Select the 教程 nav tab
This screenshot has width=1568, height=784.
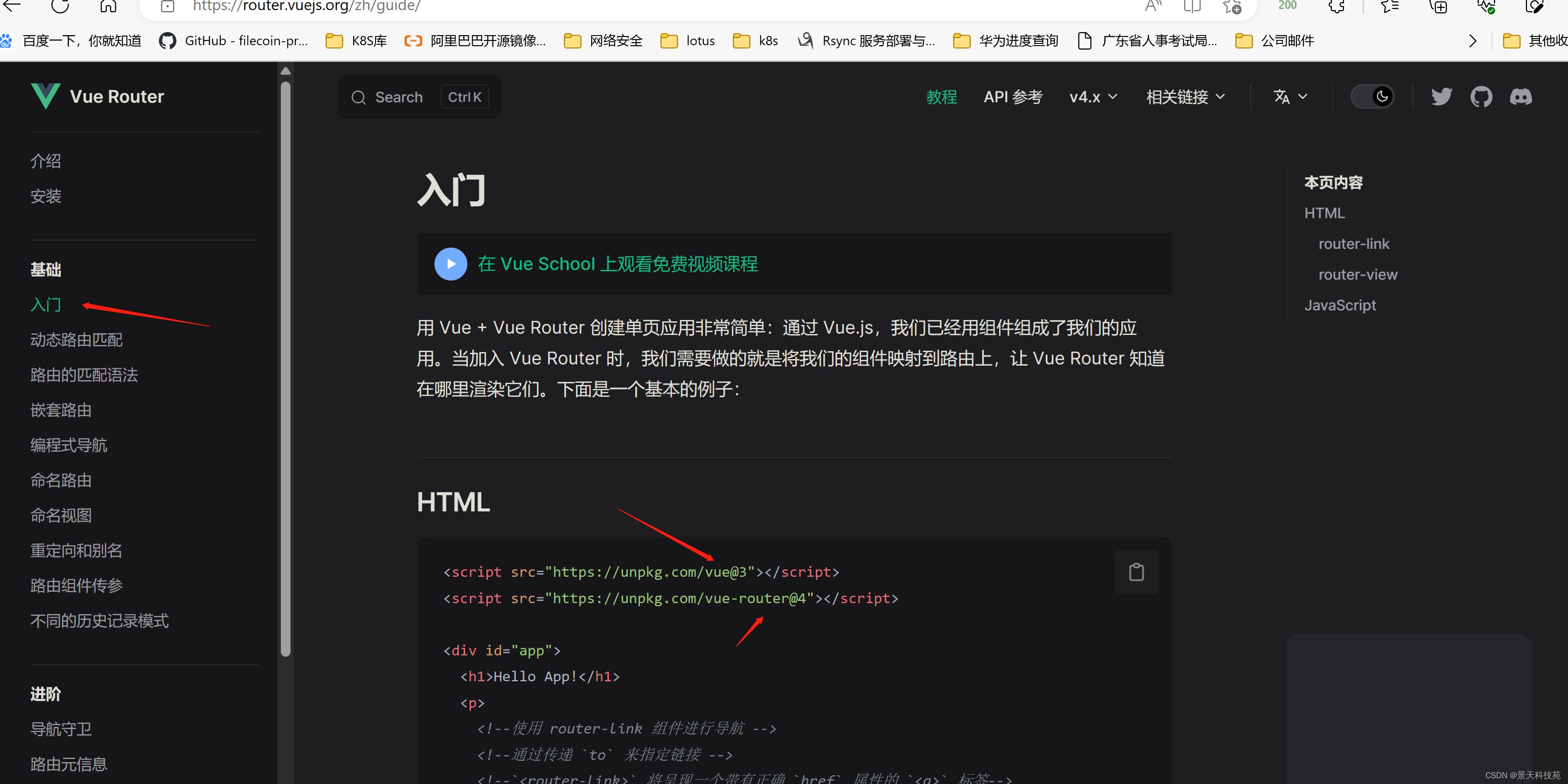click(x=941, y=97)
